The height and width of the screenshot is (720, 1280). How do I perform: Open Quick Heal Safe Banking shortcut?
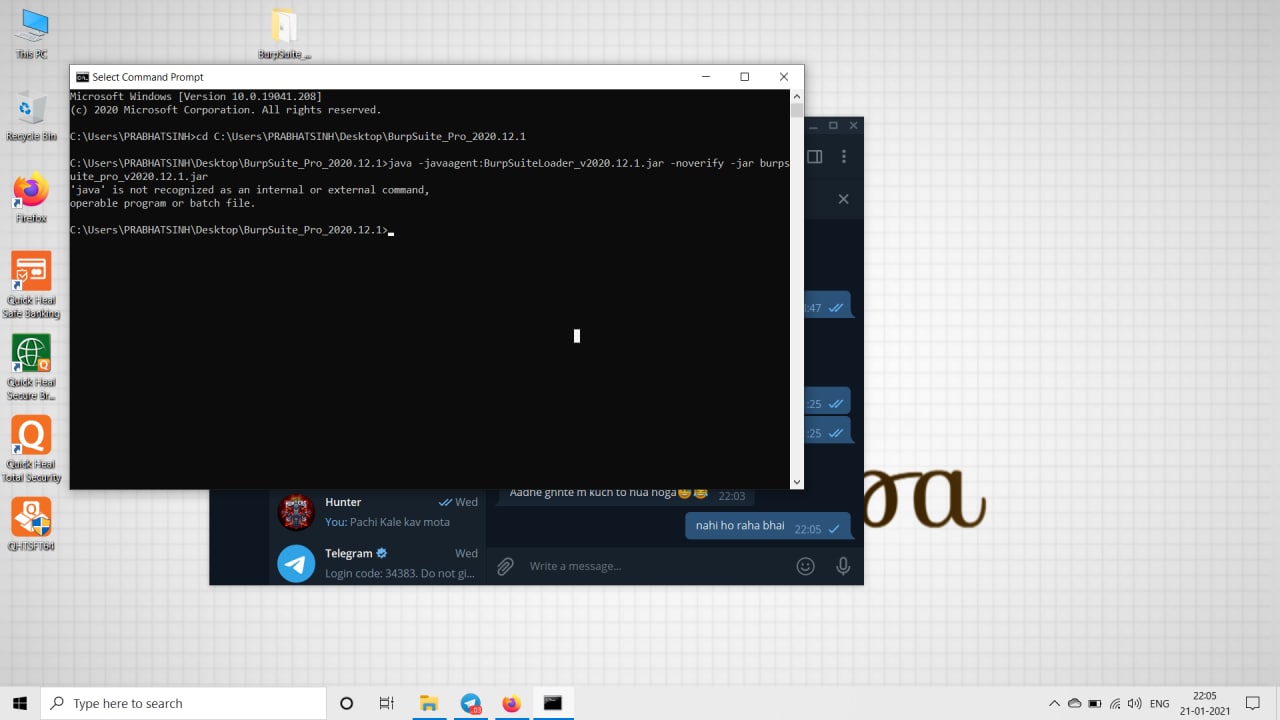pos(32,285)
